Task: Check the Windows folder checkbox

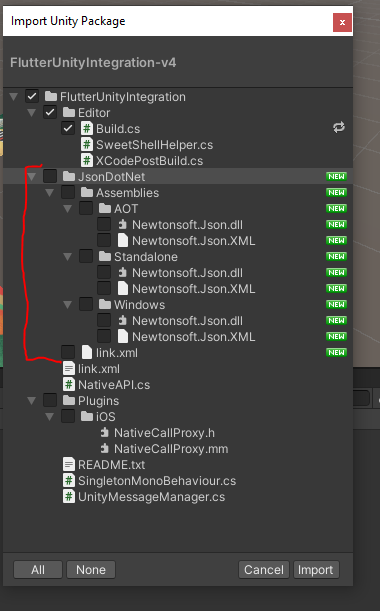Action: [86, 304]
